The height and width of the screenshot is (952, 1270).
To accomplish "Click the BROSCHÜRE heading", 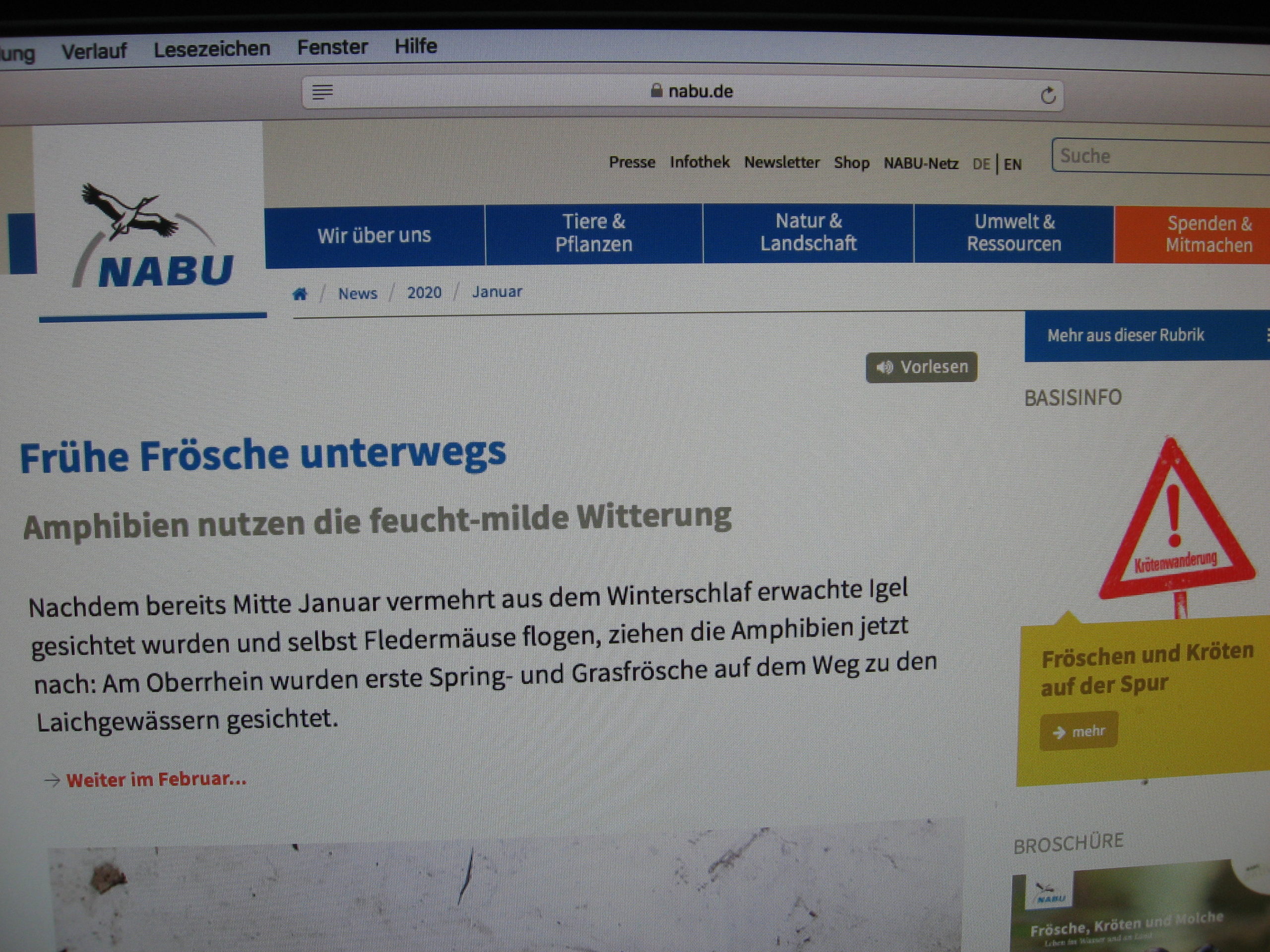I will click(1069, 843).
